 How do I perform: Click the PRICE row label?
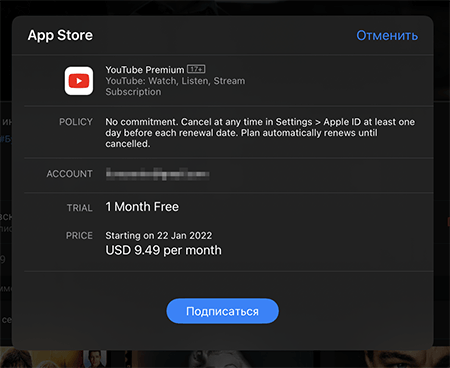point(79,236)
